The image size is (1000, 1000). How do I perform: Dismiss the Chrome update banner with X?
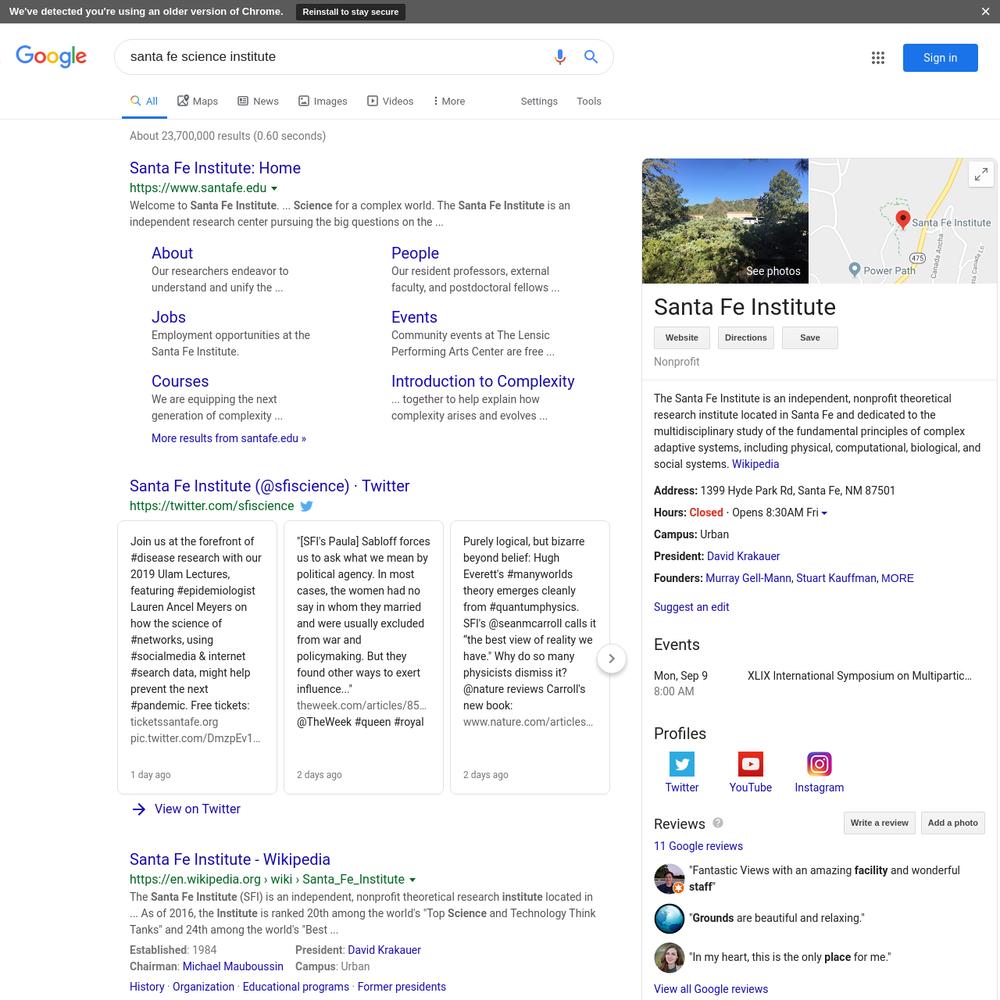985,11
